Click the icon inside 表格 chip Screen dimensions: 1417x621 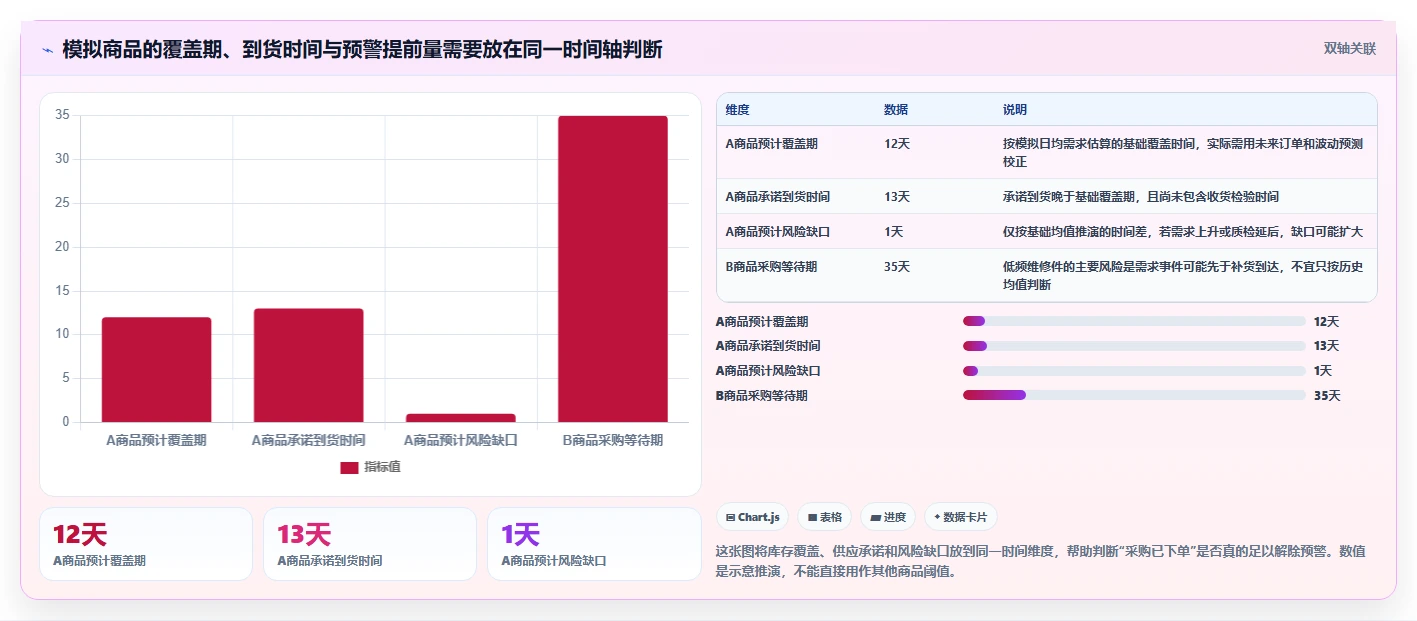coord(812,517)
